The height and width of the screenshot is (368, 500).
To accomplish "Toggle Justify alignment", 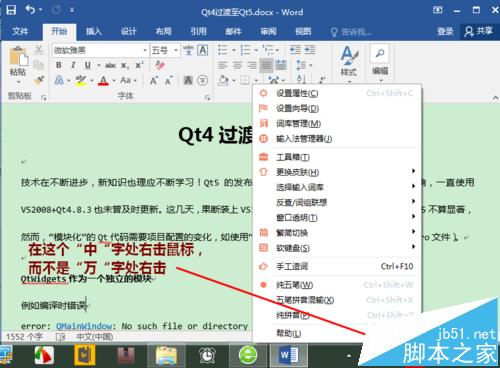I will click(x=266, y=65).
